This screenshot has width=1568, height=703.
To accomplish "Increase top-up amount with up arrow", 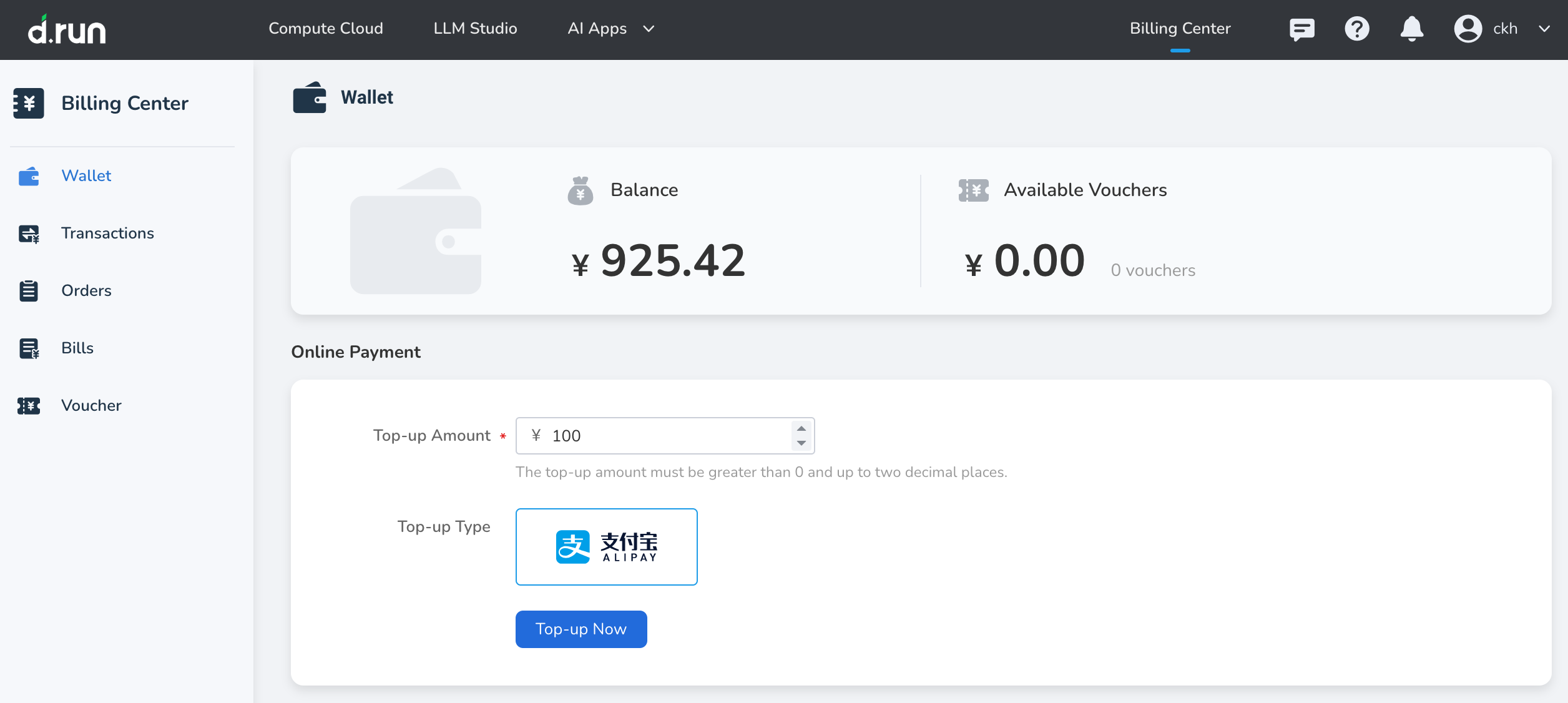I will pyautogui.click(x=801, y=428).
